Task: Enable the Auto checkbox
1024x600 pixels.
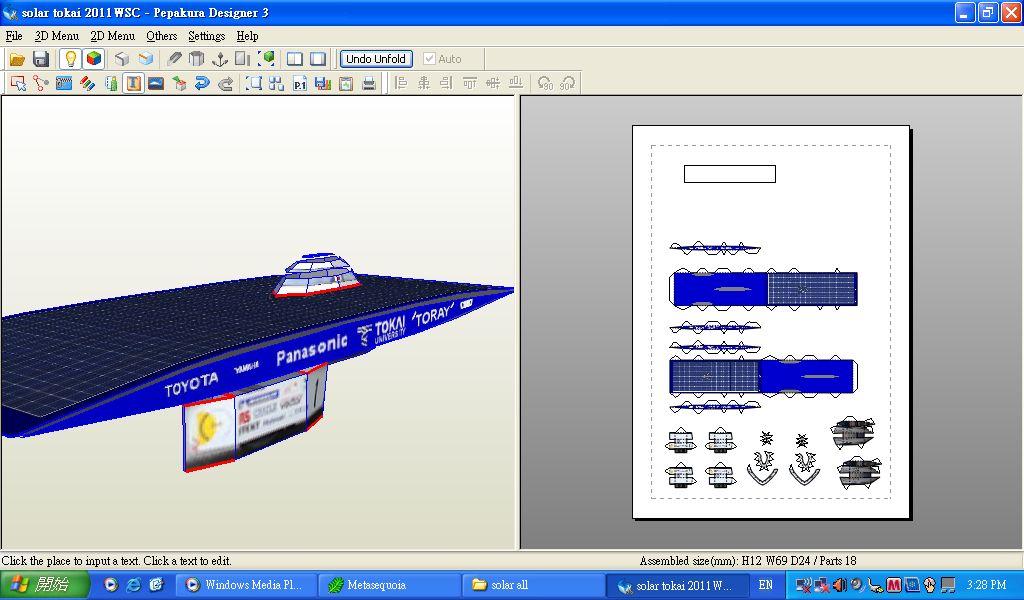Action: coord(430,59)
